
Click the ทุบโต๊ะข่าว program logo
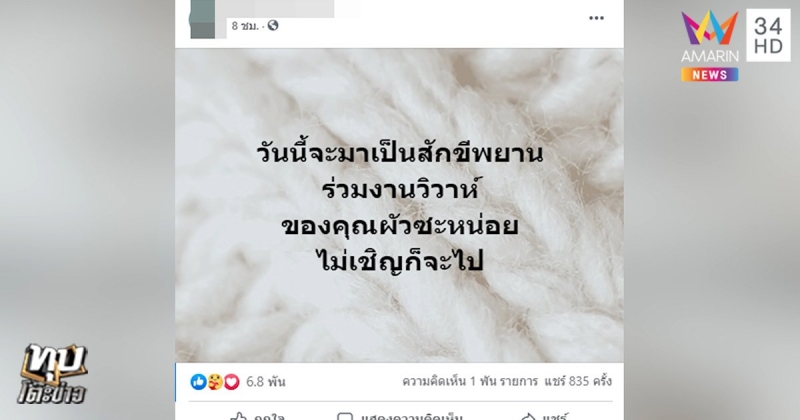pos(54,374)
